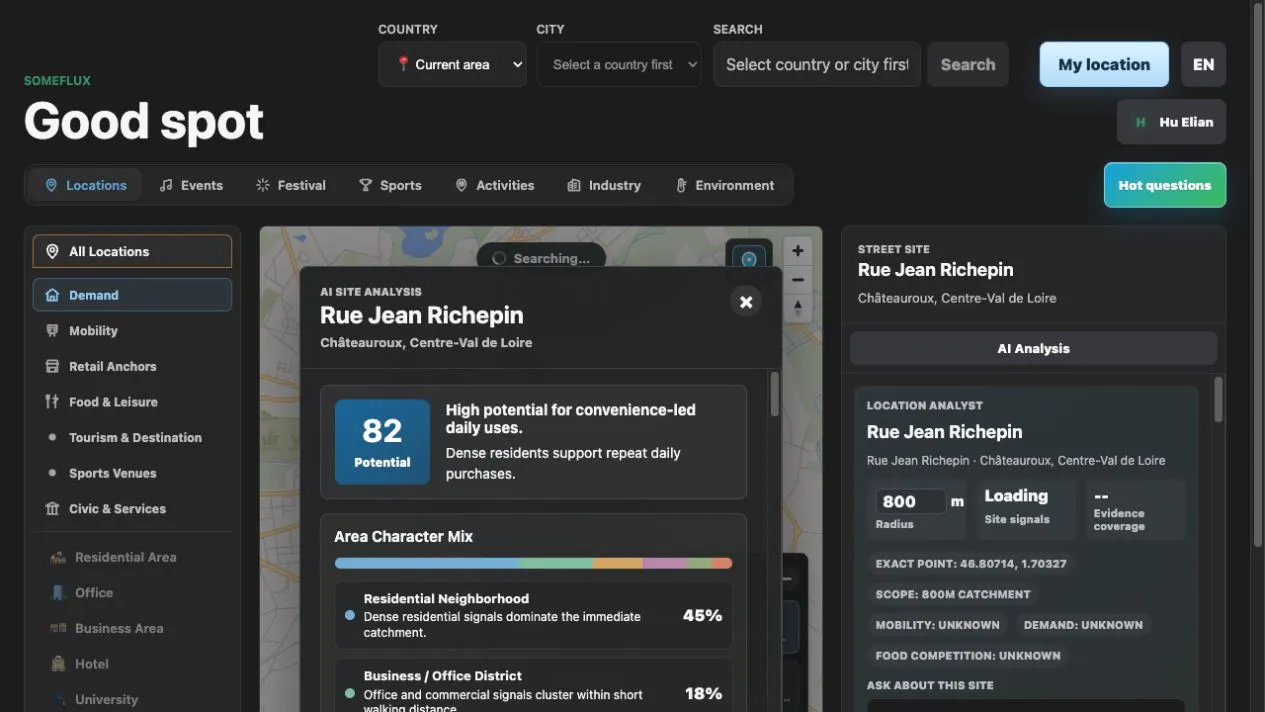Select the Business / Office District 18% row

coord(533,686)
